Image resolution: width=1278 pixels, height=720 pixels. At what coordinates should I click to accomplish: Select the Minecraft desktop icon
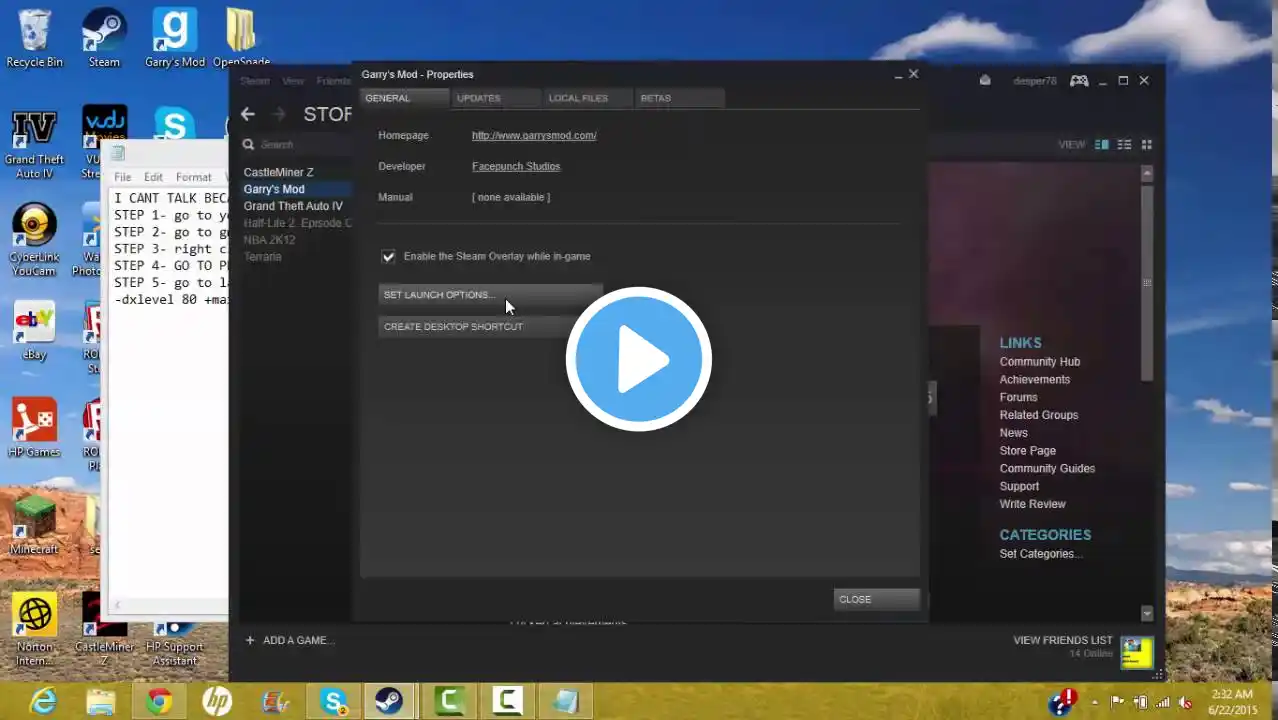tap(34, 525)
